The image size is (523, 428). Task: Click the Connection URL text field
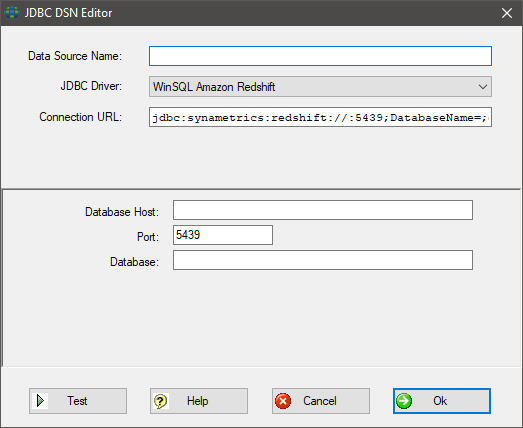pyautogui.click(x=320, y=117)
